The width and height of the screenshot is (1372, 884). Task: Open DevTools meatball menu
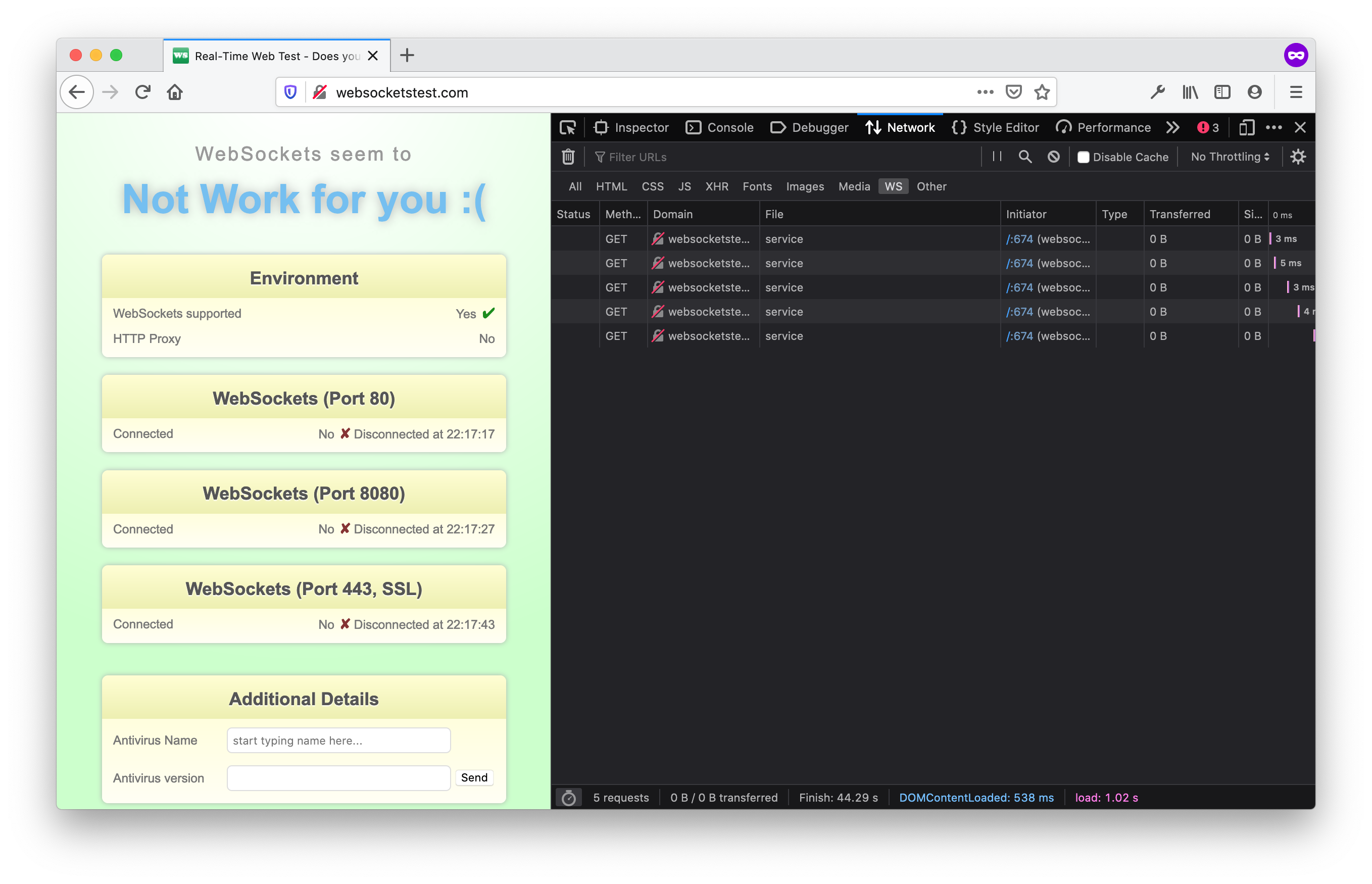[1274, 127]
